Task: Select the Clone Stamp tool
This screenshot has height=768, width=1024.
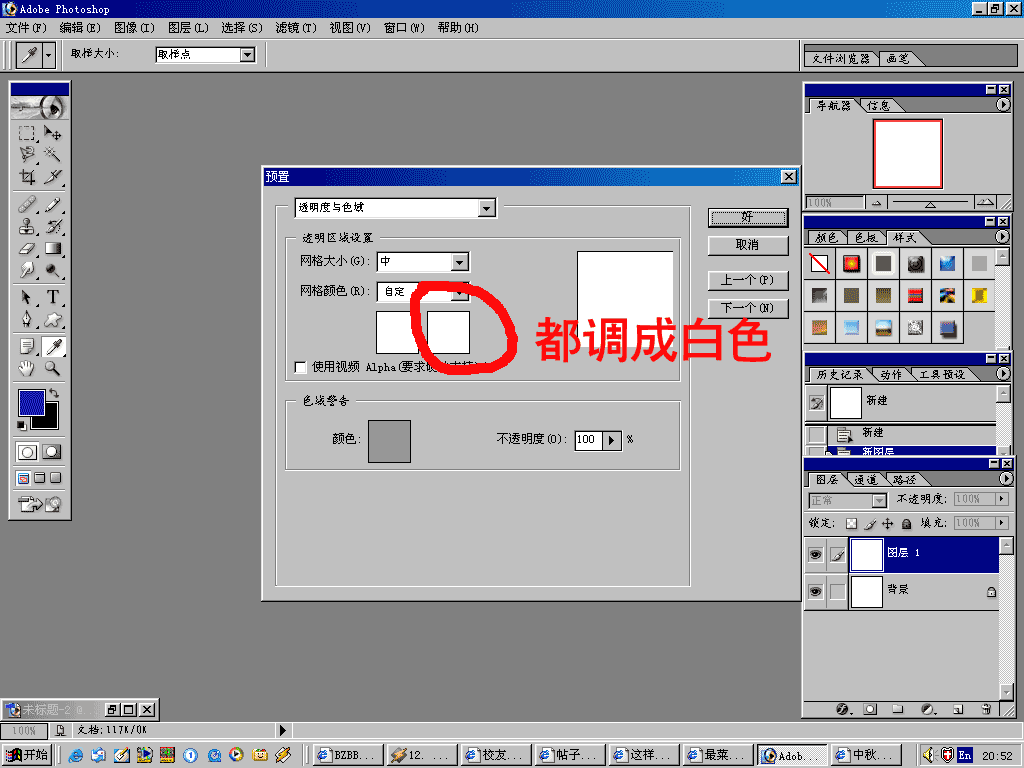Action: coord(27,226)
